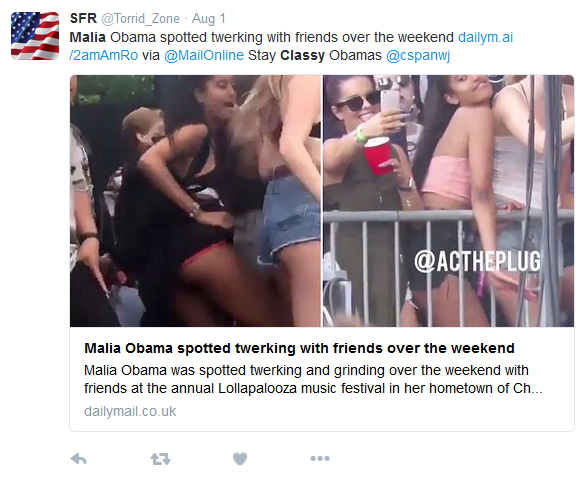
Task: Open the bold link card headline
Action: pos(299,348)
